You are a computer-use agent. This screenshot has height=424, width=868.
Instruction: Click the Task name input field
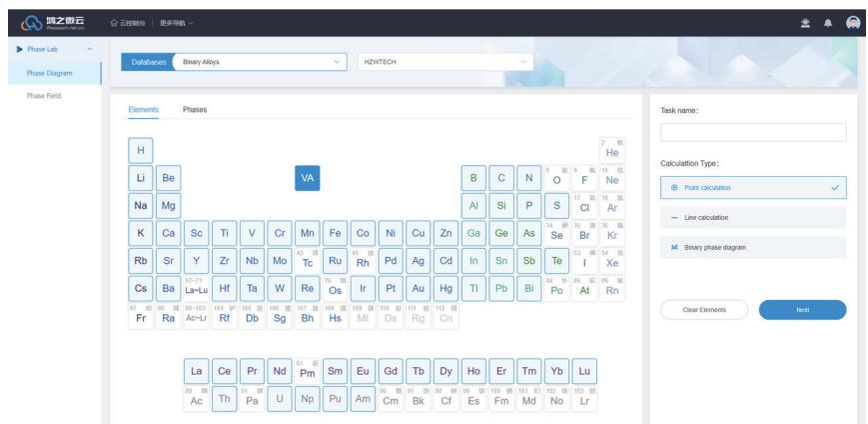753,133
